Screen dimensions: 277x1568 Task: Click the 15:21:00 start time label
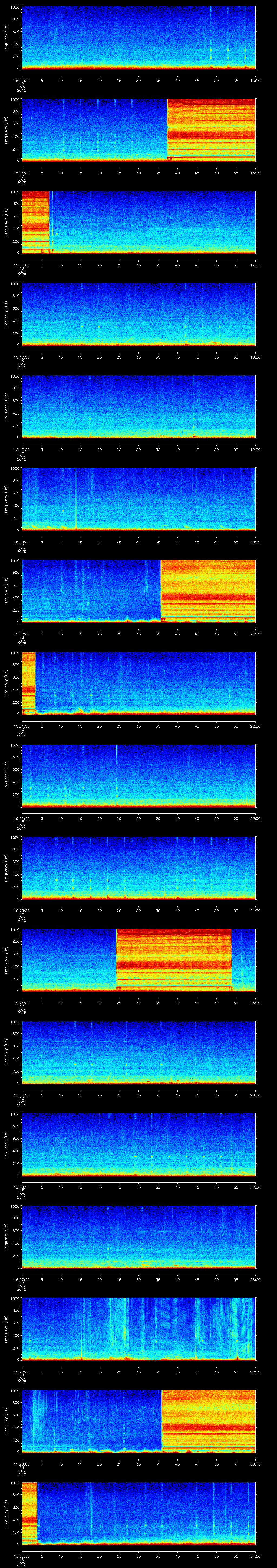[21, 726]
